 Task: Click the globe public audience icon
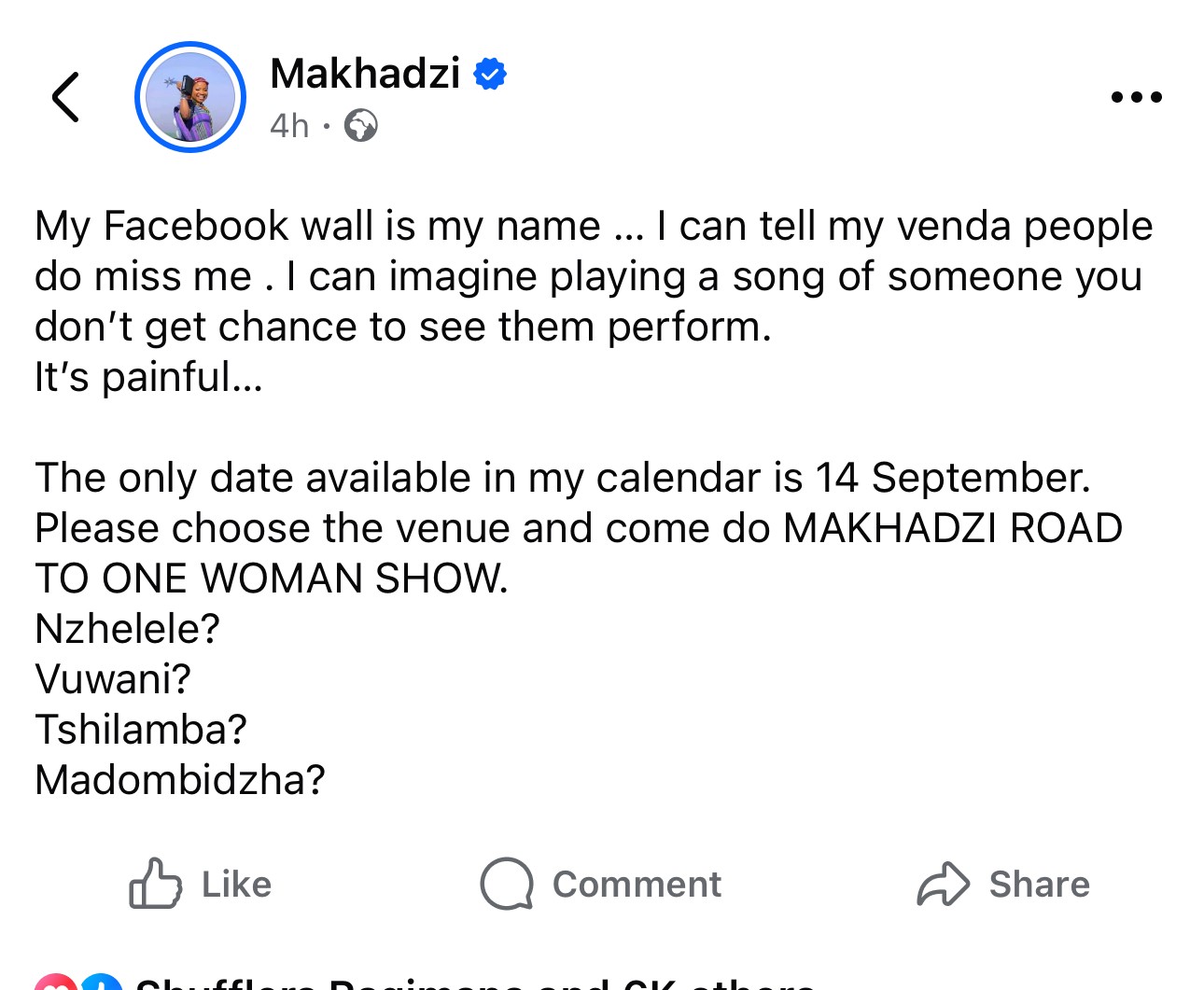(361, 125)
